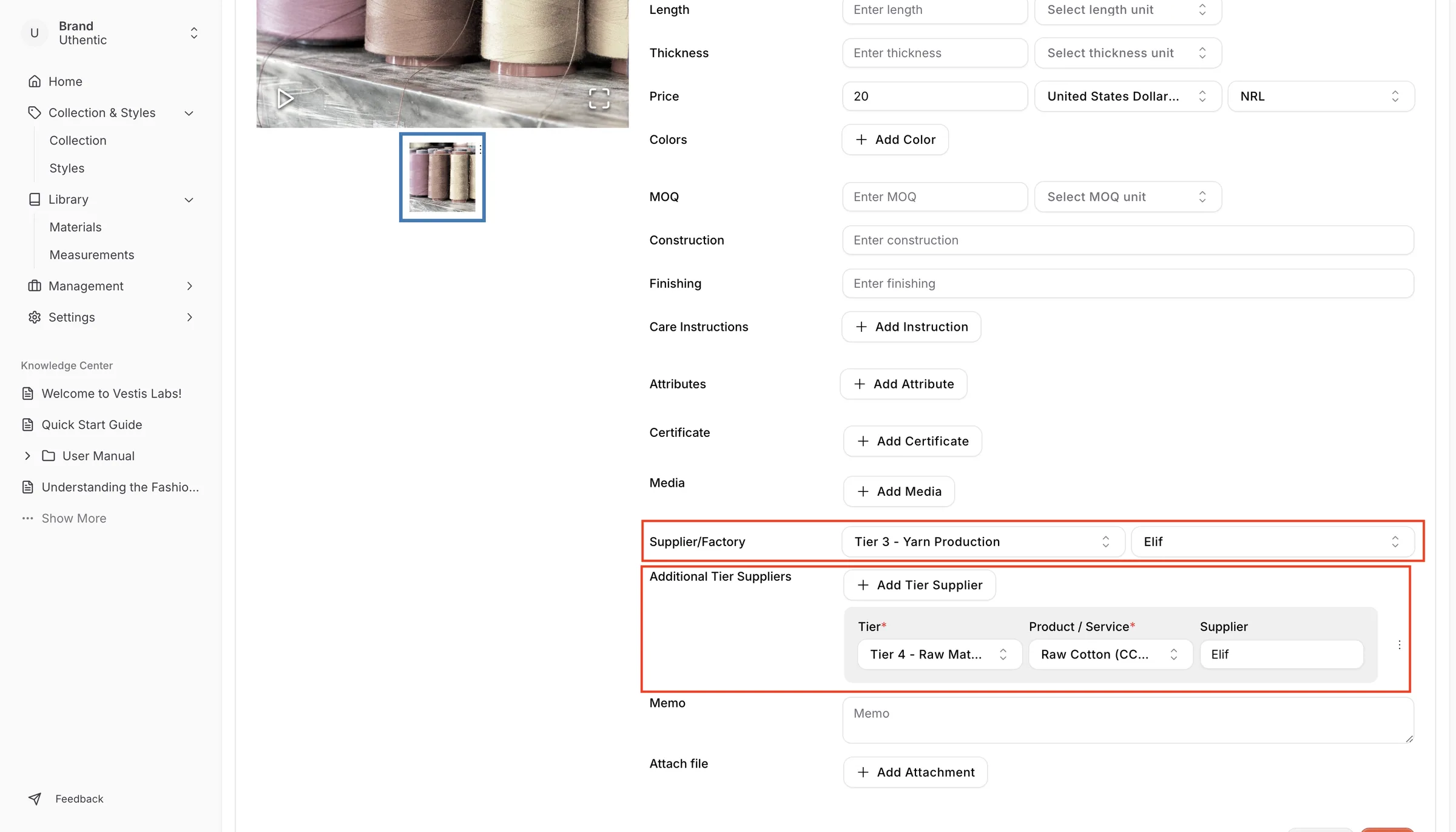This screenshot has width=1456, height=832.
Task: Click the Settings gear icon
Action: pyautogui.click(x=35, y=317)
